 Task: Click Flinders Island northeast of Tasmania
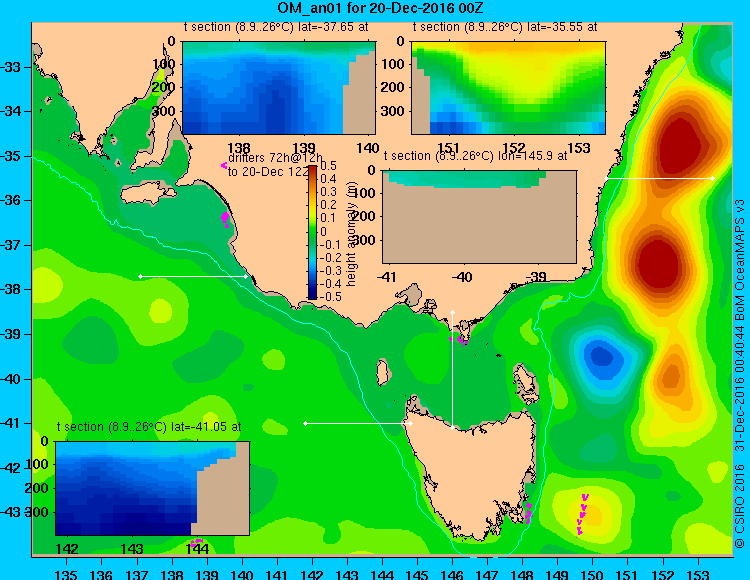(x=526, y=381)
